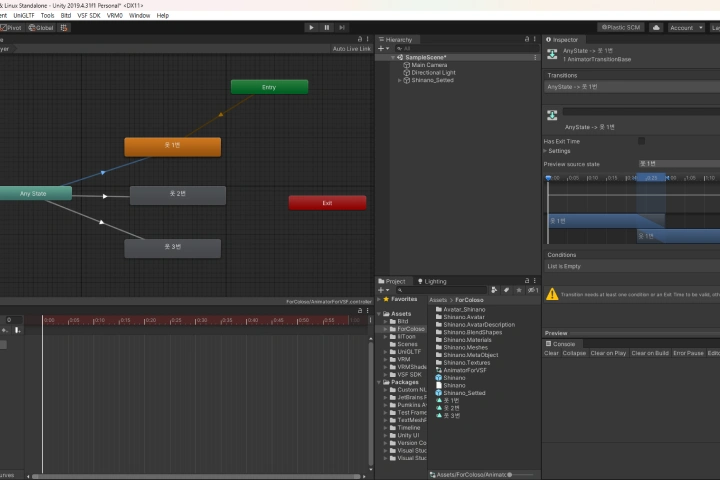
Task: Click the transition icon in Inspector header
Action: (x=552, y=54)
